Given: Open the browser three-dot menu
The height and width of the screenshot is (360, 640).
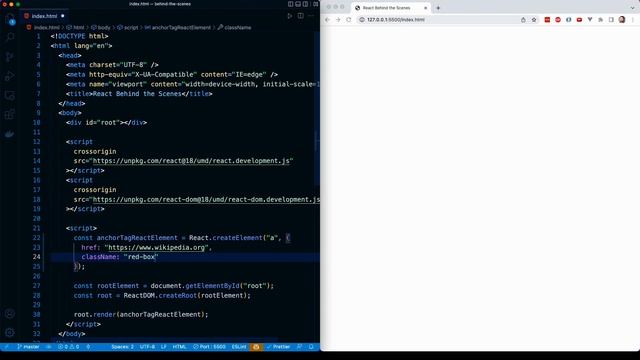Looking at the screenshot, I should (x=633, y=20).
